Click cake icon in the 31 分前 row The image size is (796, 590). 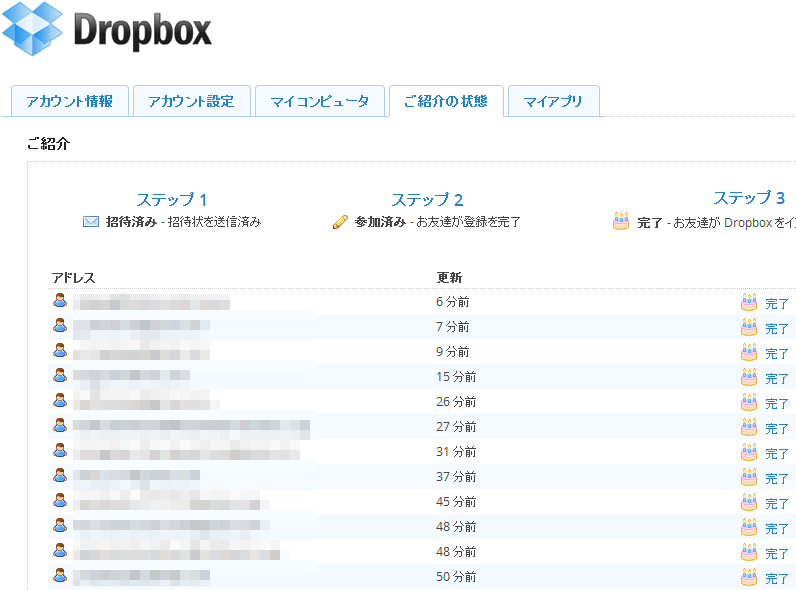point(749,452)
